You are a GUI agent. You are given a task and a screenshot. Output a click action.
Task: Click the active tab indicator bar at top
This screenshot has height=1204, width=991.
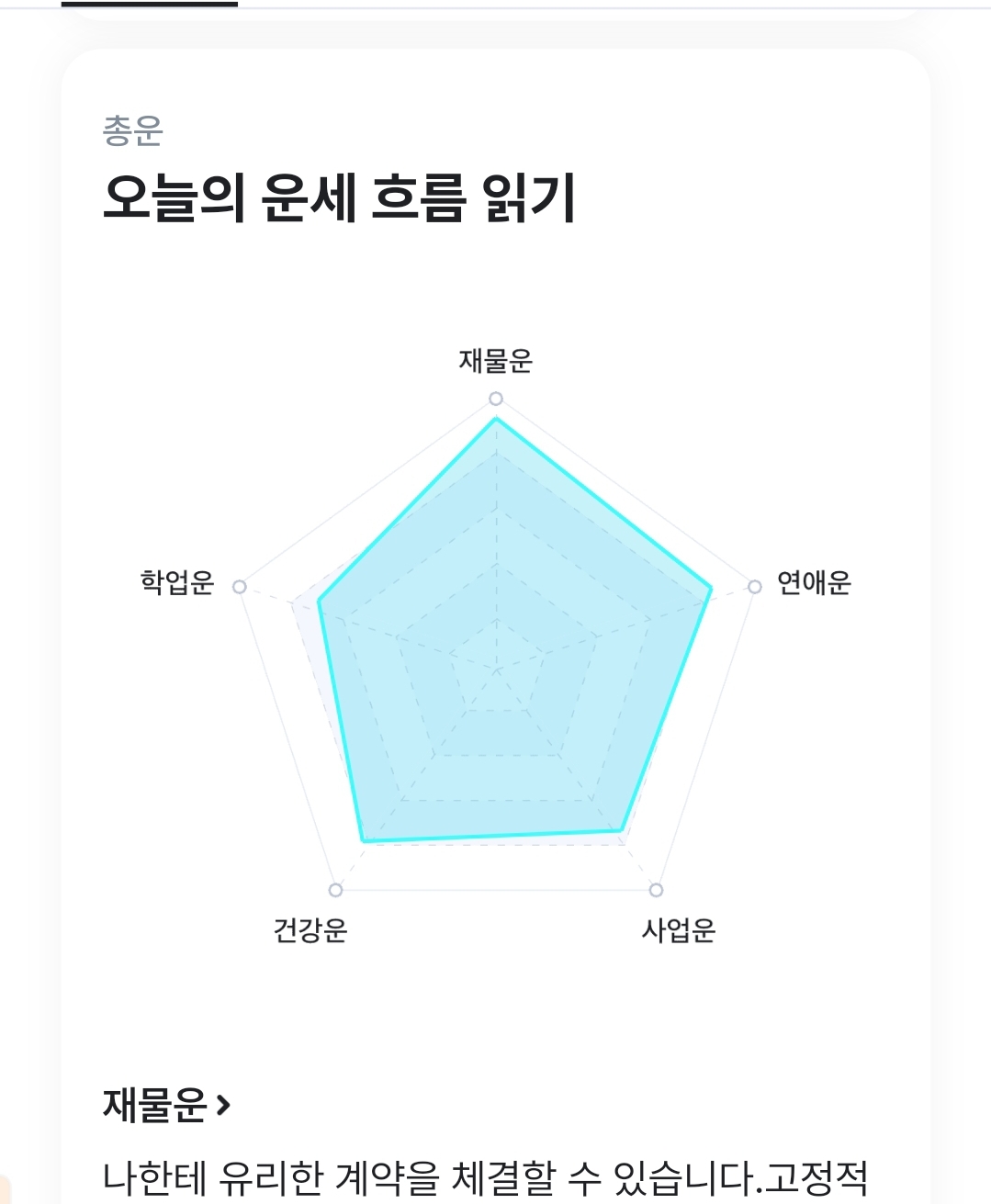click(x=150, y=4)
